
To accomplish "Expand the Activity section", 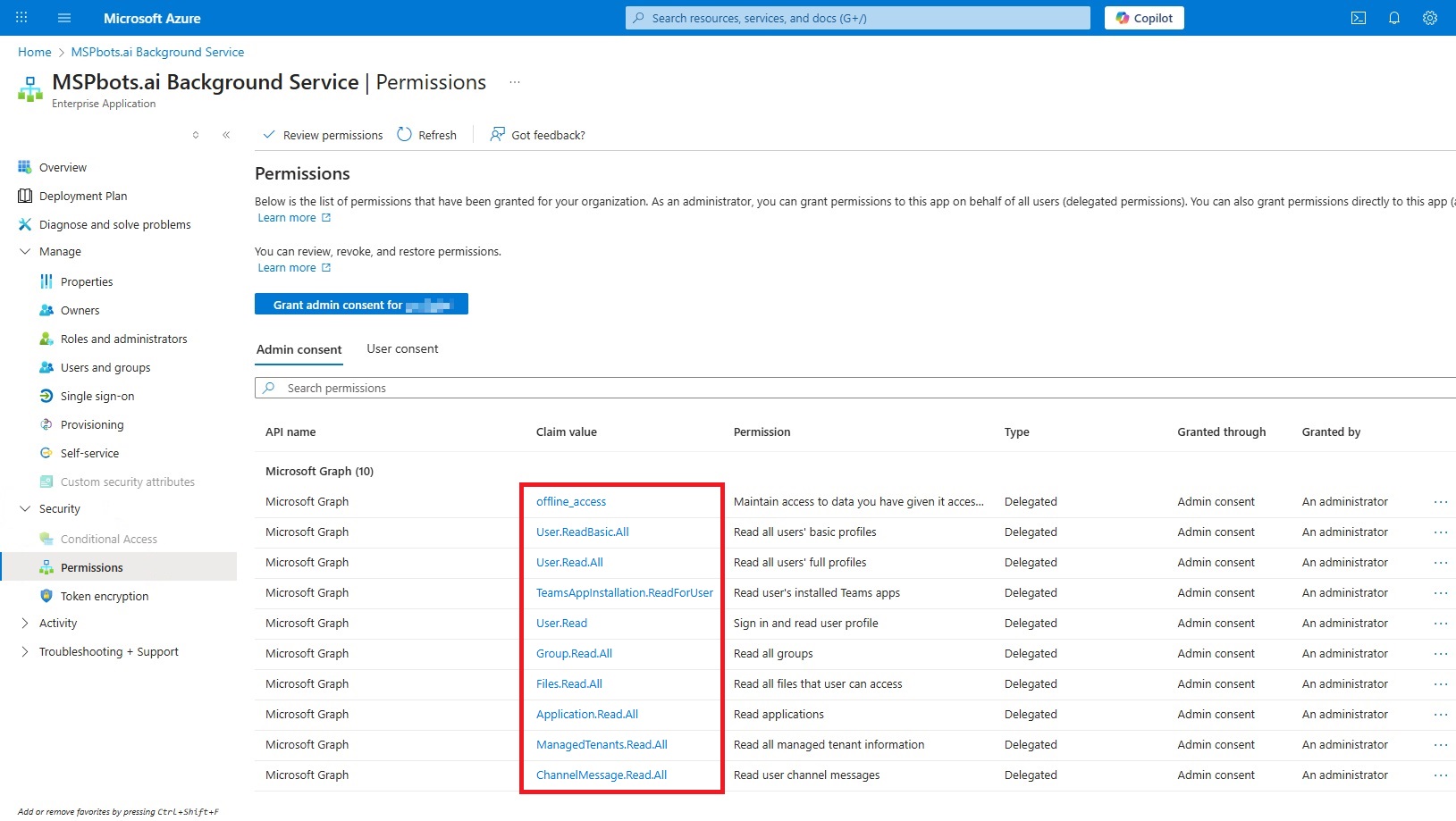I will point(25,624).
